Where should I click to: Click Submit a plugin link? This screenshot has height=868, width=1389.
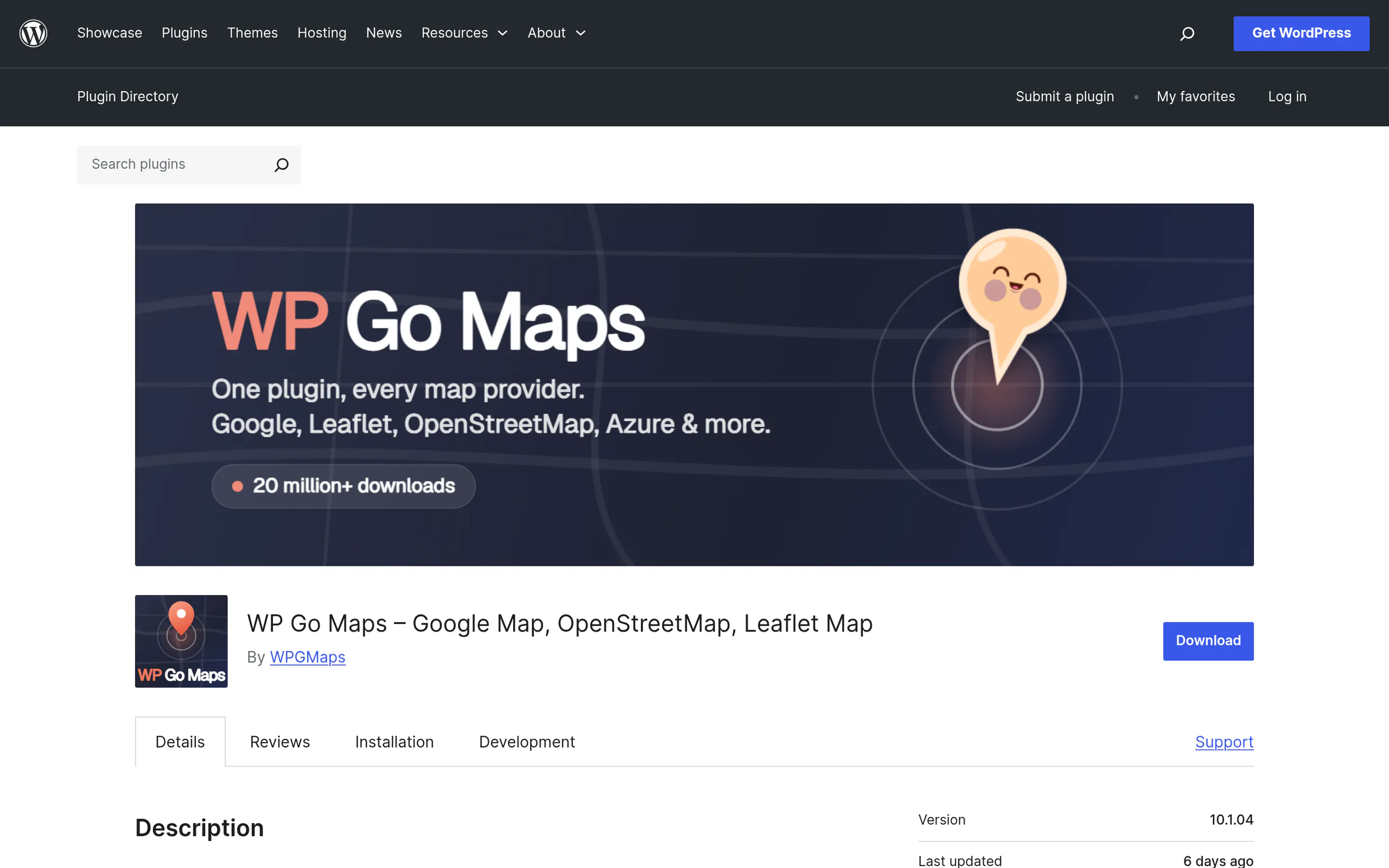click(x=1065, y=97)
